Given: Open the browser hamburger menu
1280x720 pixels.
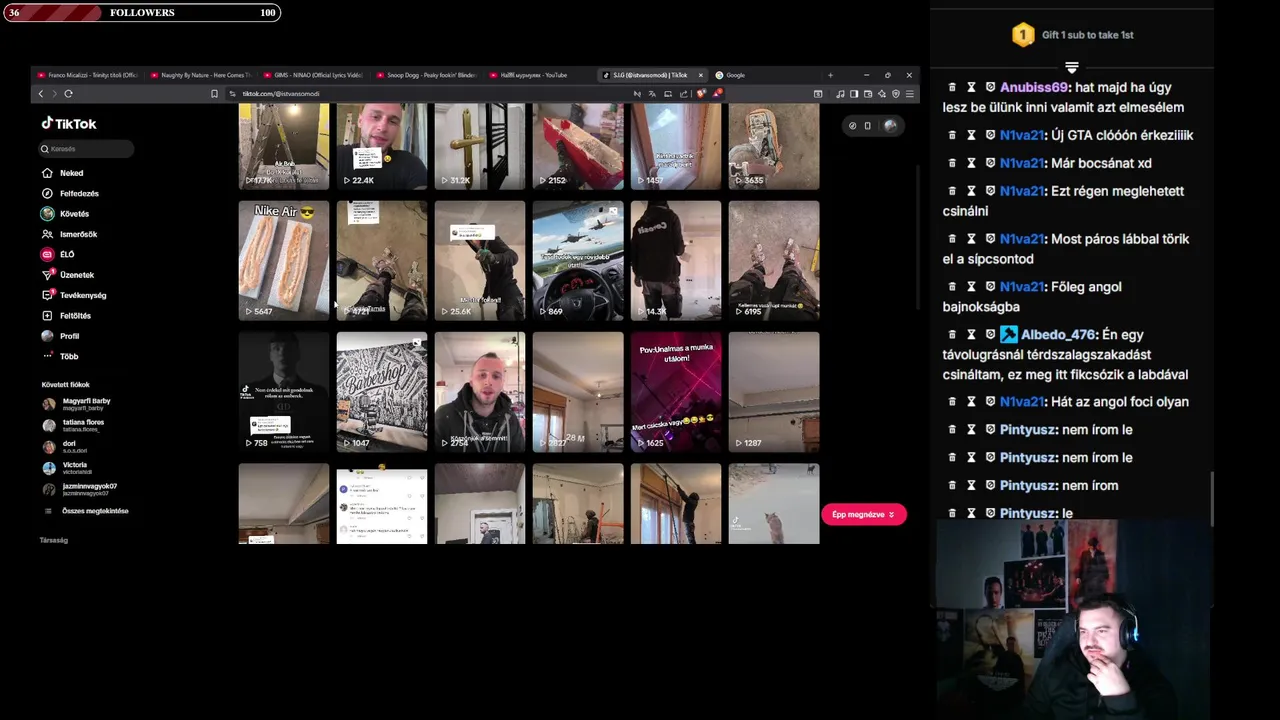Looking at the screenshot, I should pyautogui.click(x=909, y=94).
